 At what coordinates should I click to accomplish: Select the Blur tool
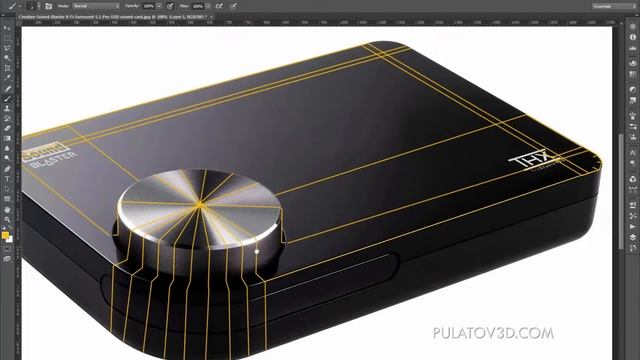pyautogui.click(x=7, y=148)
